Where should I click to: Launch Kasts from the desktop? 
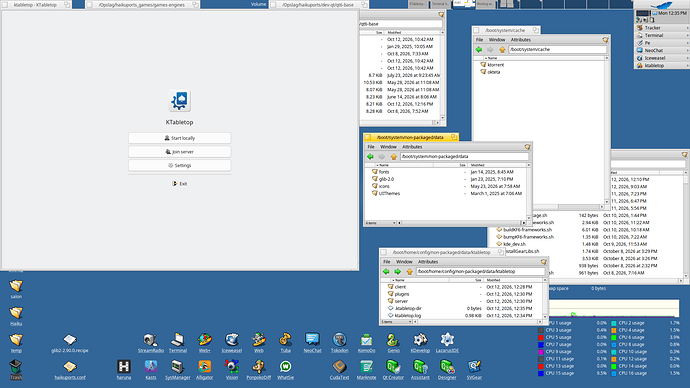[x=150, y=370]
